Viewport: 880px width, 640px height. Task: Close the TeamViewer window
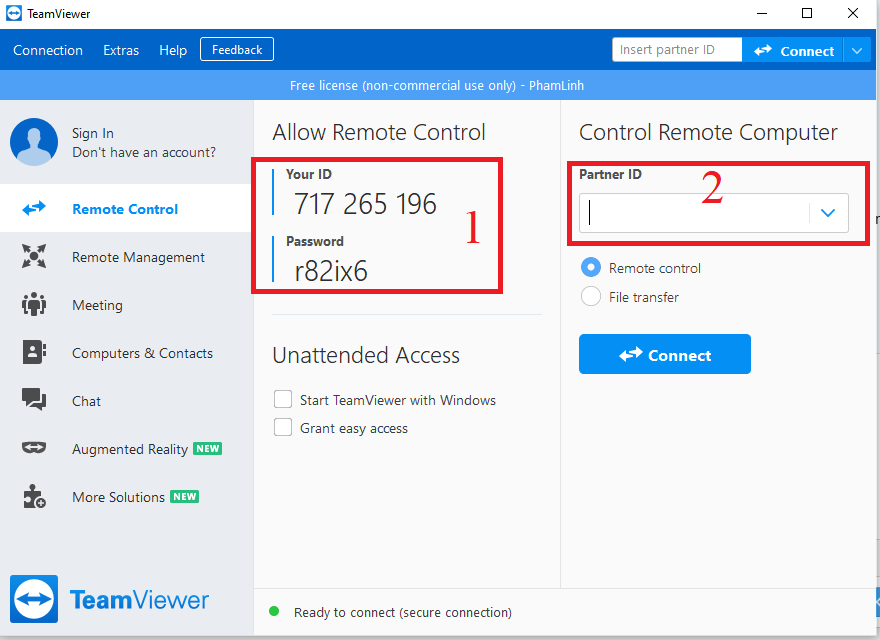[x=852, y=13]
